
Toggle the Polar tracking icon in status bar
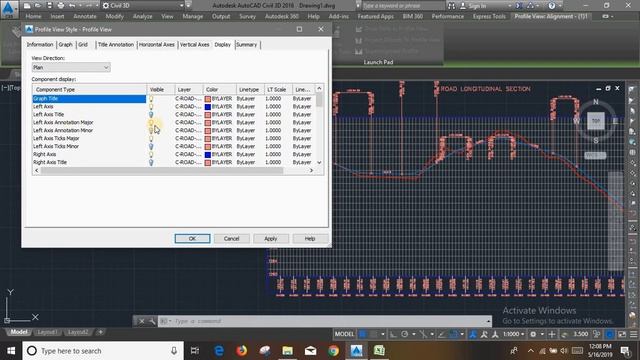coord(404,334)
